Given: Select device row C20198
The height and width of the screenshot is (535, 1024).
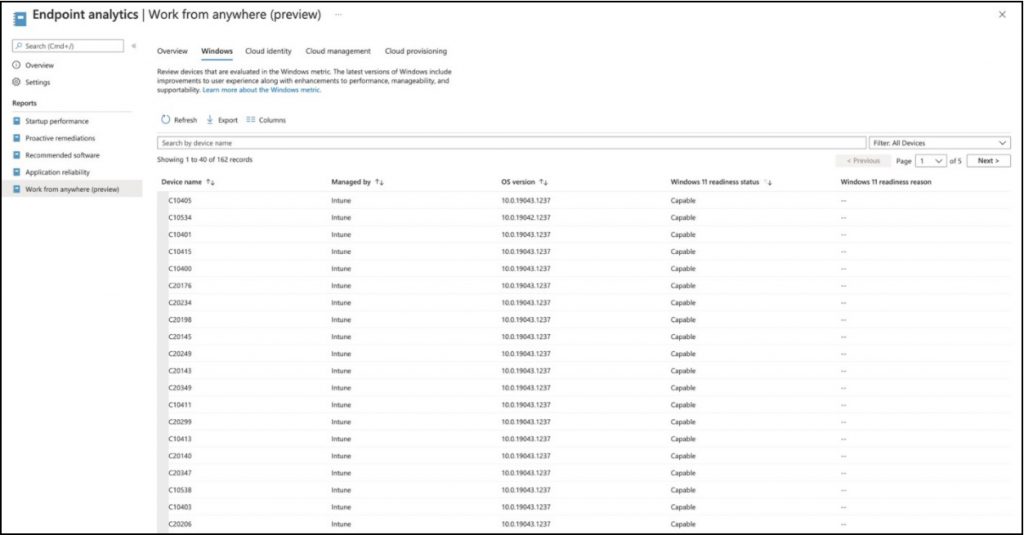Looking at the screenshot, I should (583, 319).
